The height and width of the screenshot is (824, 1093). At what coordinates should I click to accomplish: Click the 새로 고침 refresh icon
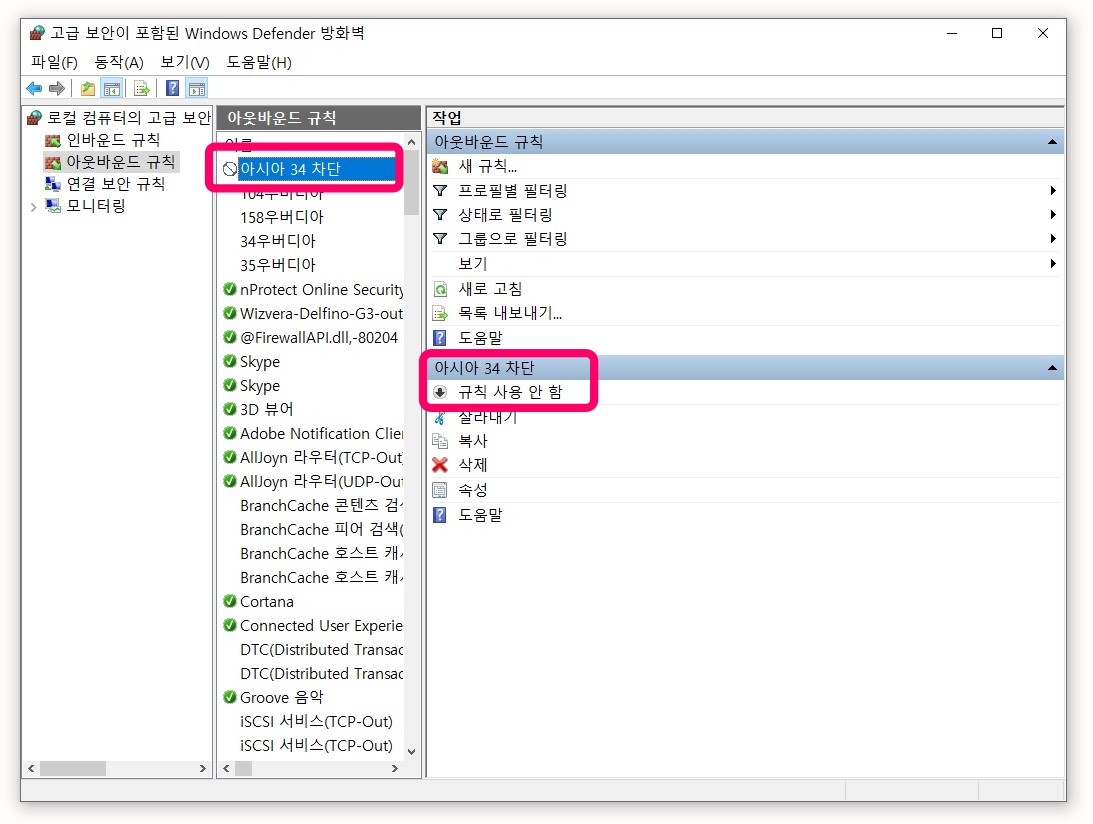coord(440,289)
